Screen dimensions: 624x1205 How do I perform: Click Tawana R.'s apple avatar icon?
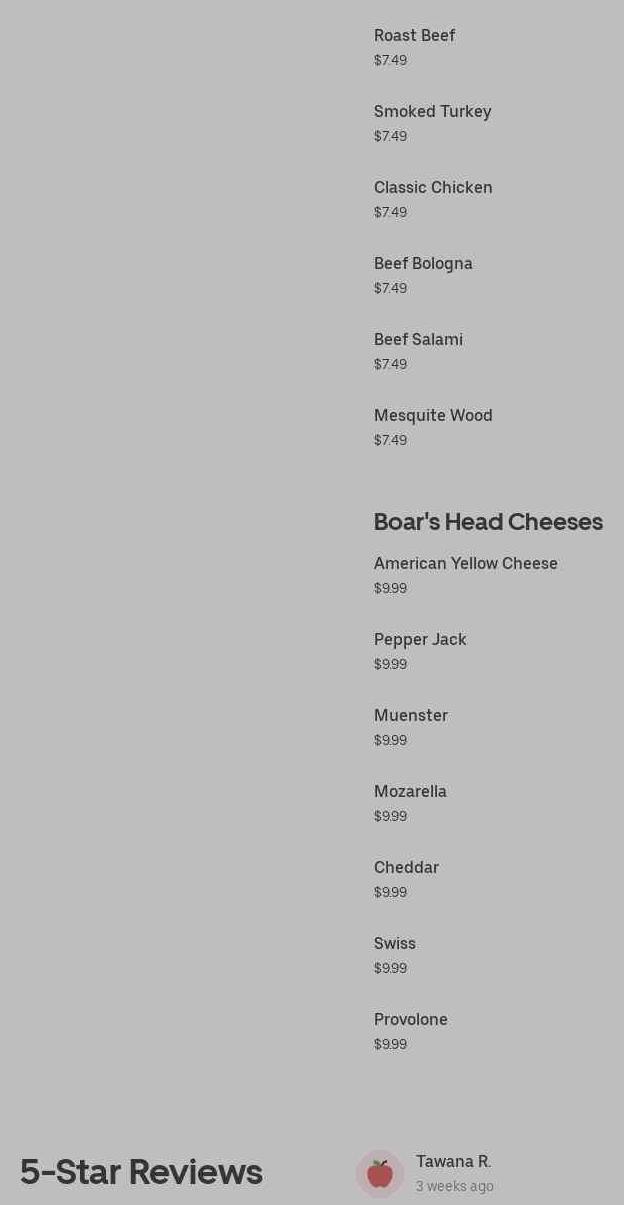(x=380, y=1173)
